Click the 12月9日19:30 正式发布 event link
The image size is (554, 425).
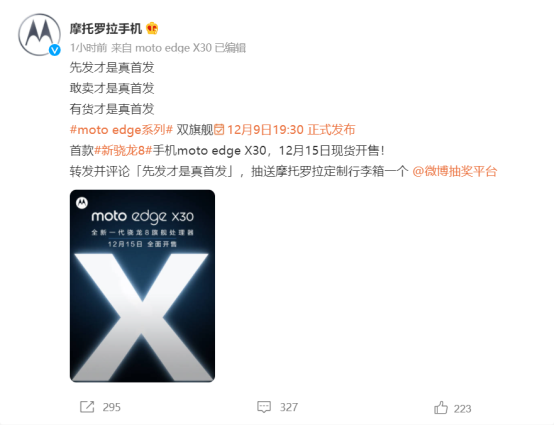[x=291, y=130]
